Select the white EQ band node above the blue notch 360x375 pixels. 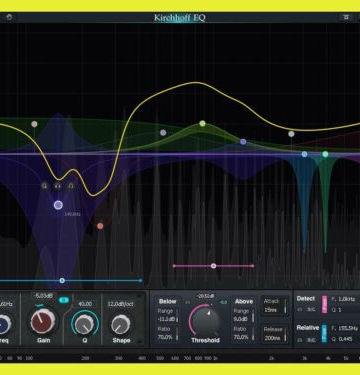[x=291, y=134]
